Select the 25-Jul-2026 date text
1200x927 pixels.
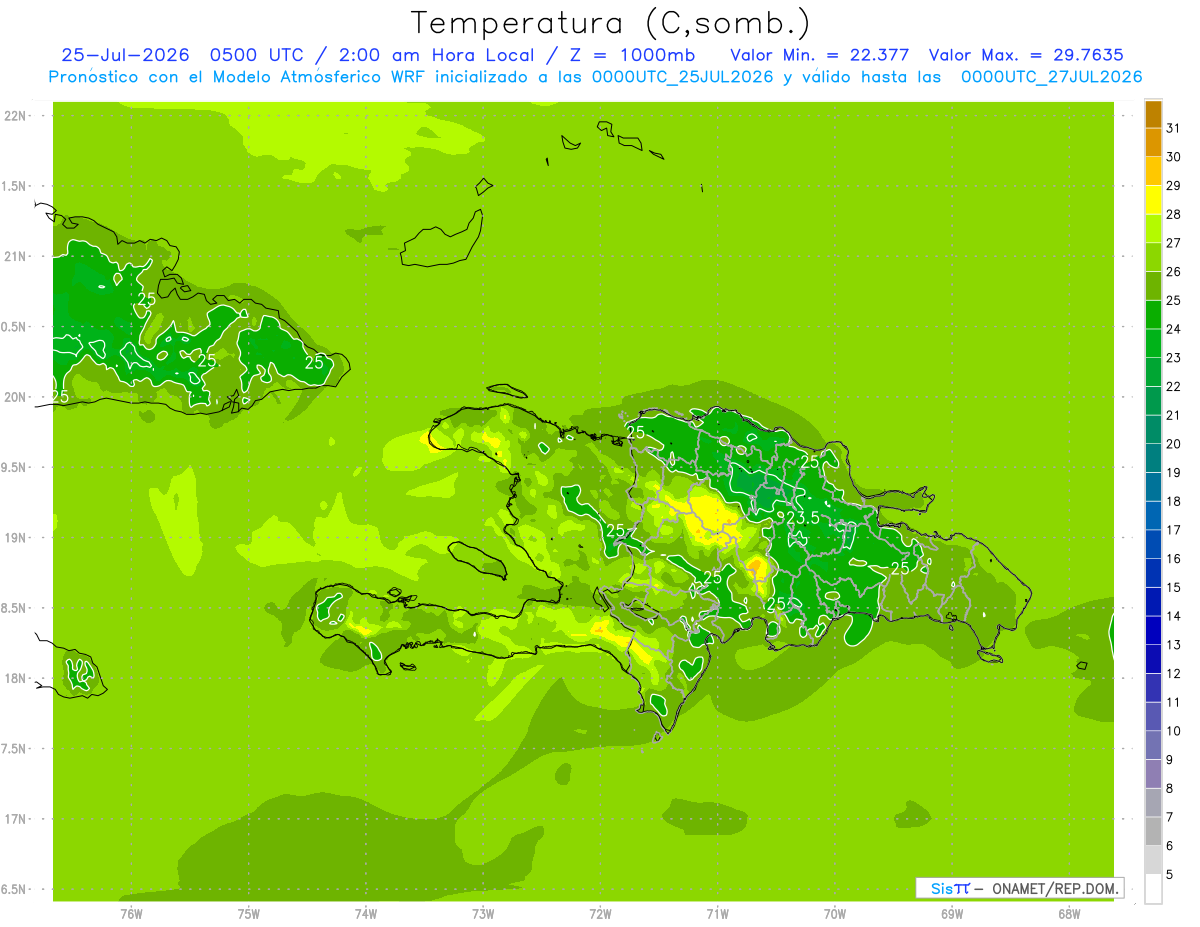125,55
